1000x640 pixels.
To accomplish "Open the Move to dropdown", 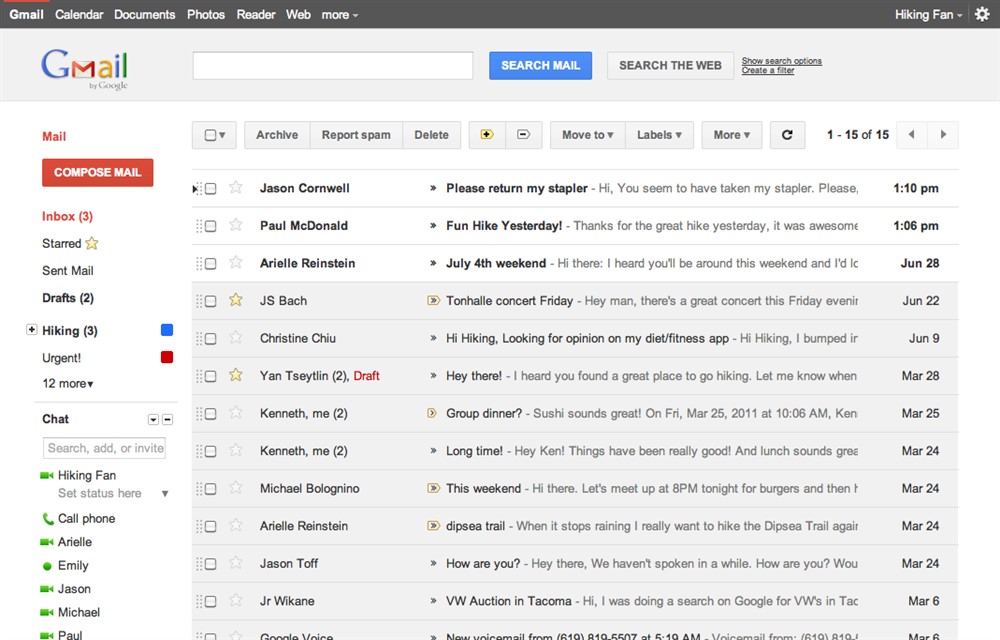I will (x=586, y=134).
